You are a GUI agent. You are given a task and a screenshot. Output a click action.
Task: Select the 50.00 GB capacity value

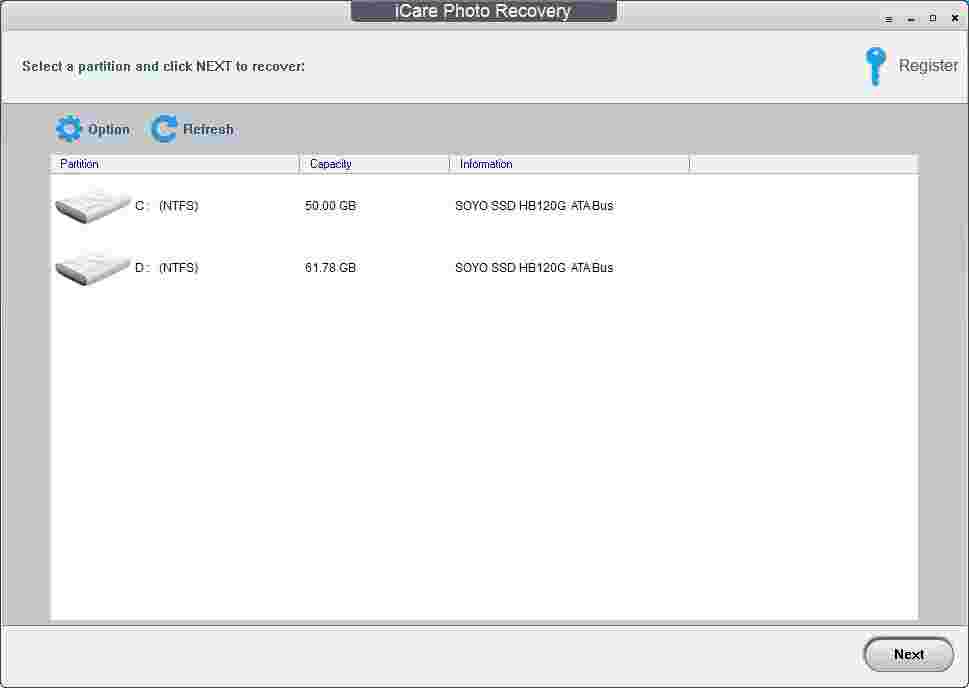(329, 205)
